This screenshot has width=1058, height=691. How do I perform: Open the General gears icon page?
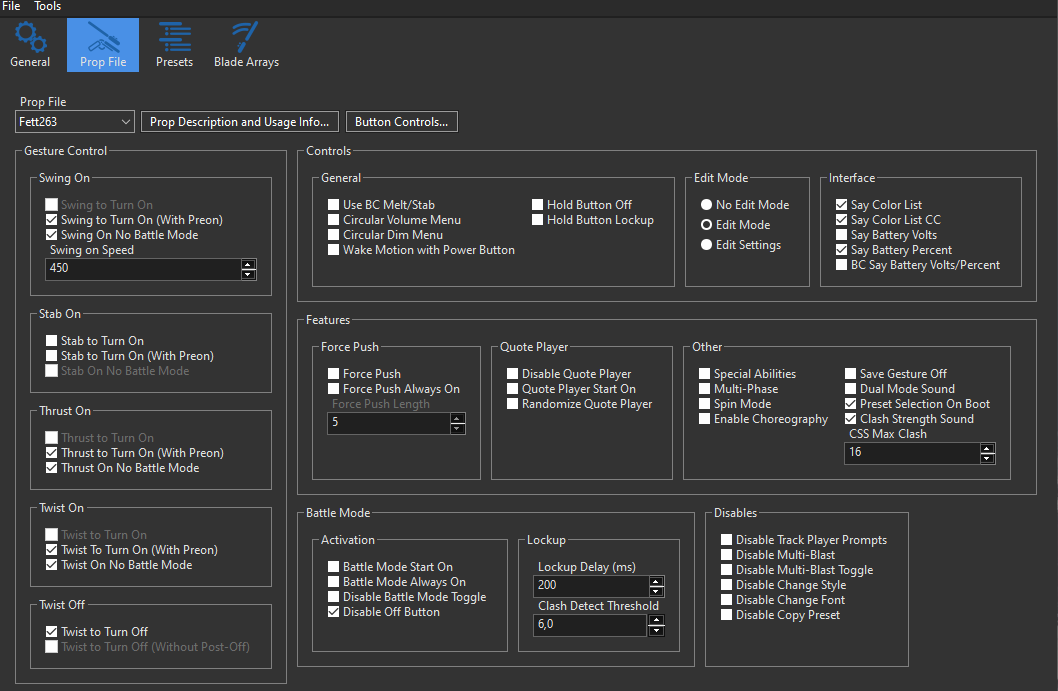point(30,45)
